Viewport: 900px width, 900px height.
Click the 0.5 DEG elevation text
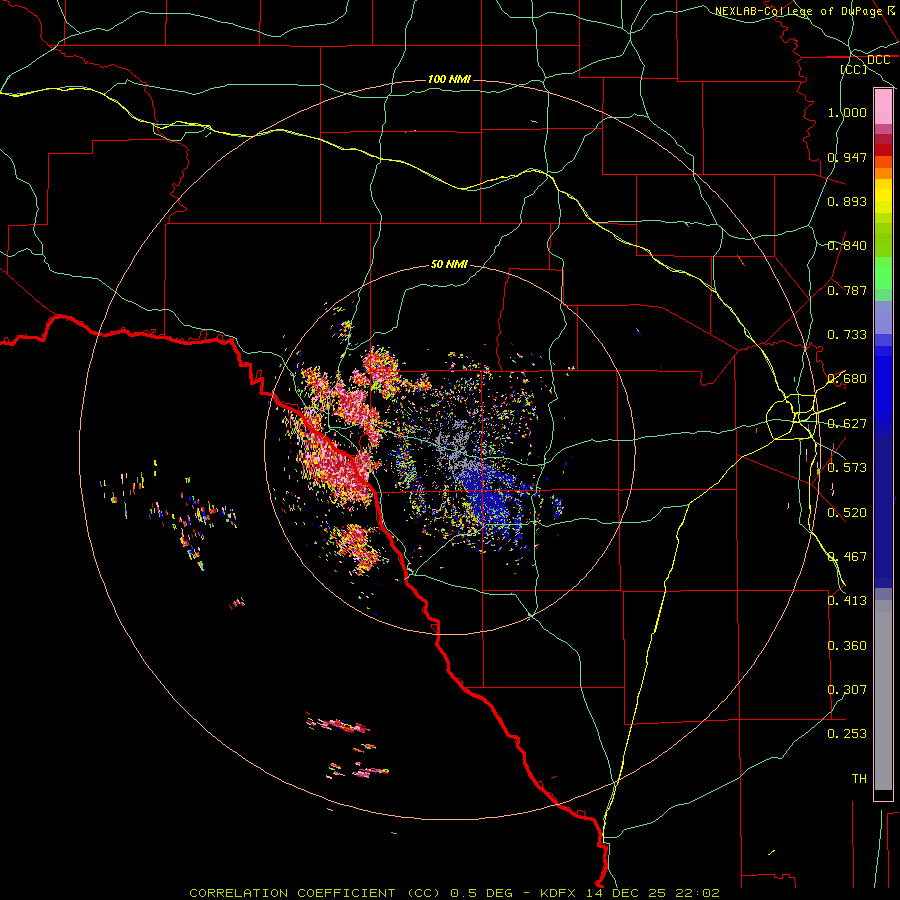tap(482, 893)
